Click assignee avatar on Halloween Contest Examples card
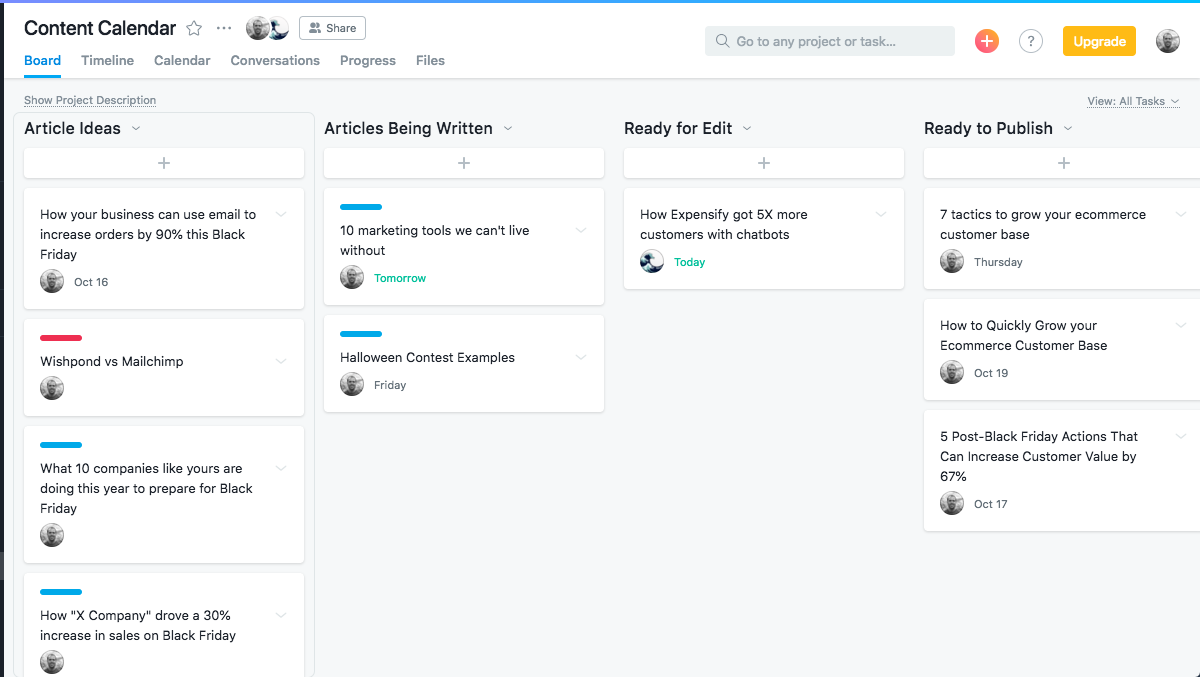 tap(352, 384)
